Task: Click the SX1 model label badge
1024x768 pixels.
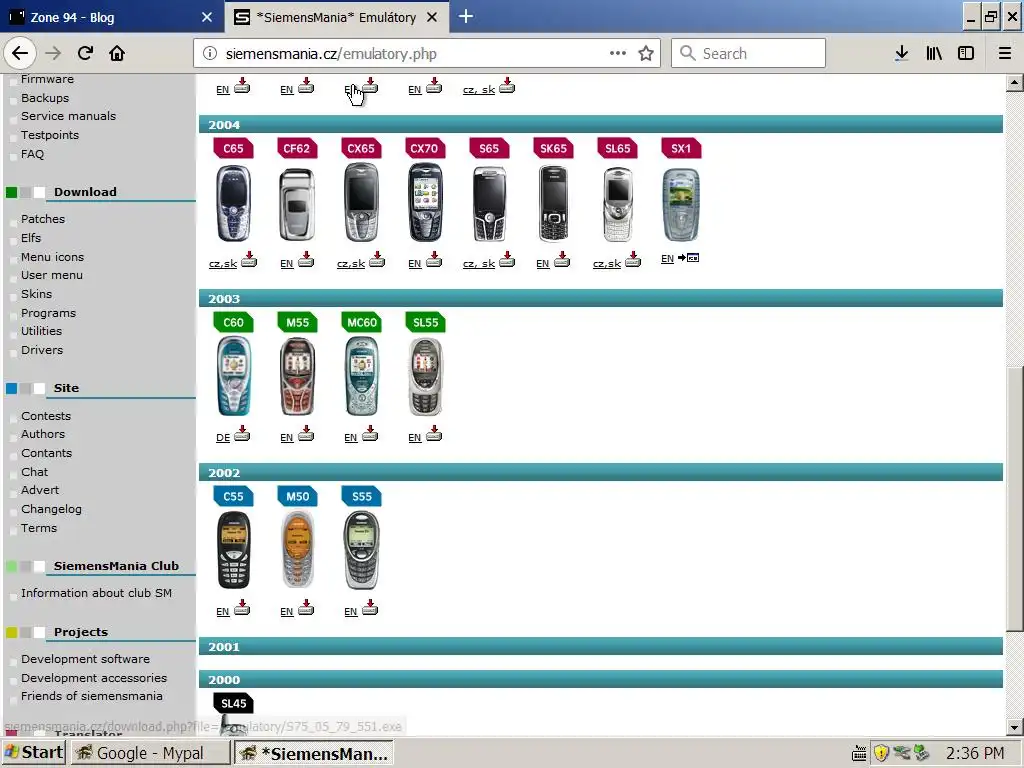Action: click(681, 148)
